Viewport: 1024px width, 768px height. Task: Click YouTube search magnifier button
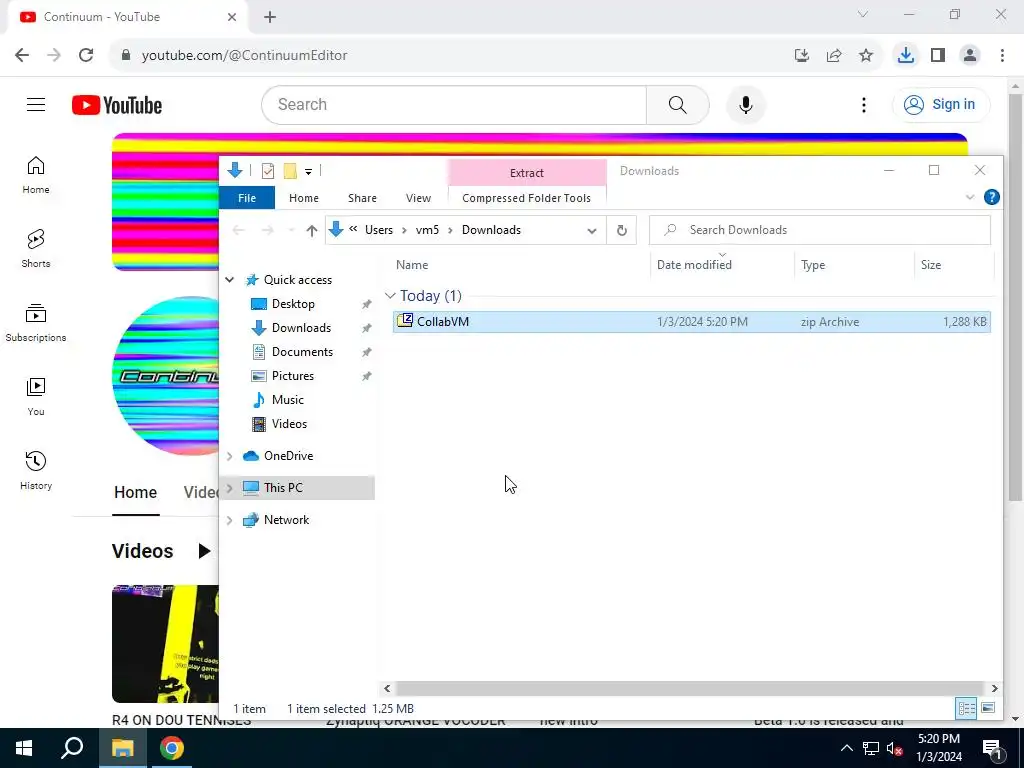pyautogui.click(x=677, y=104)
